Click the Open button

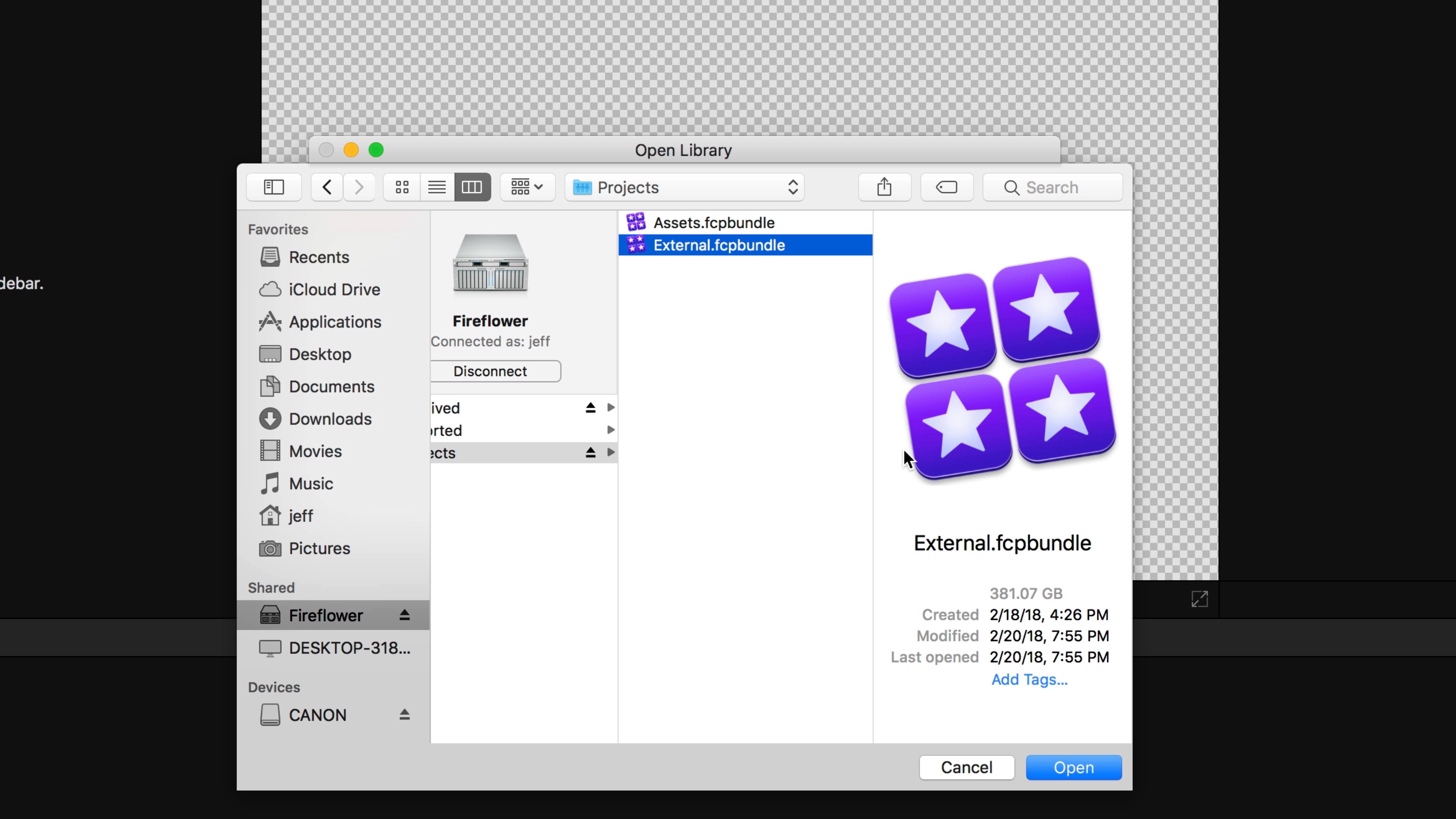(x=1073, y=767)
